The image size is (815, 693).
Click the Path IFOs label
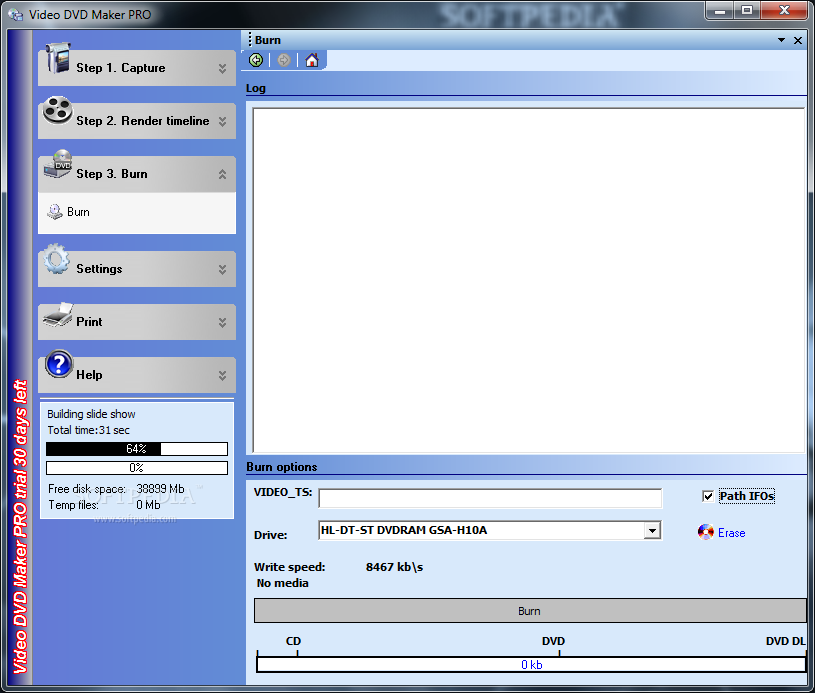click(747, 496)
